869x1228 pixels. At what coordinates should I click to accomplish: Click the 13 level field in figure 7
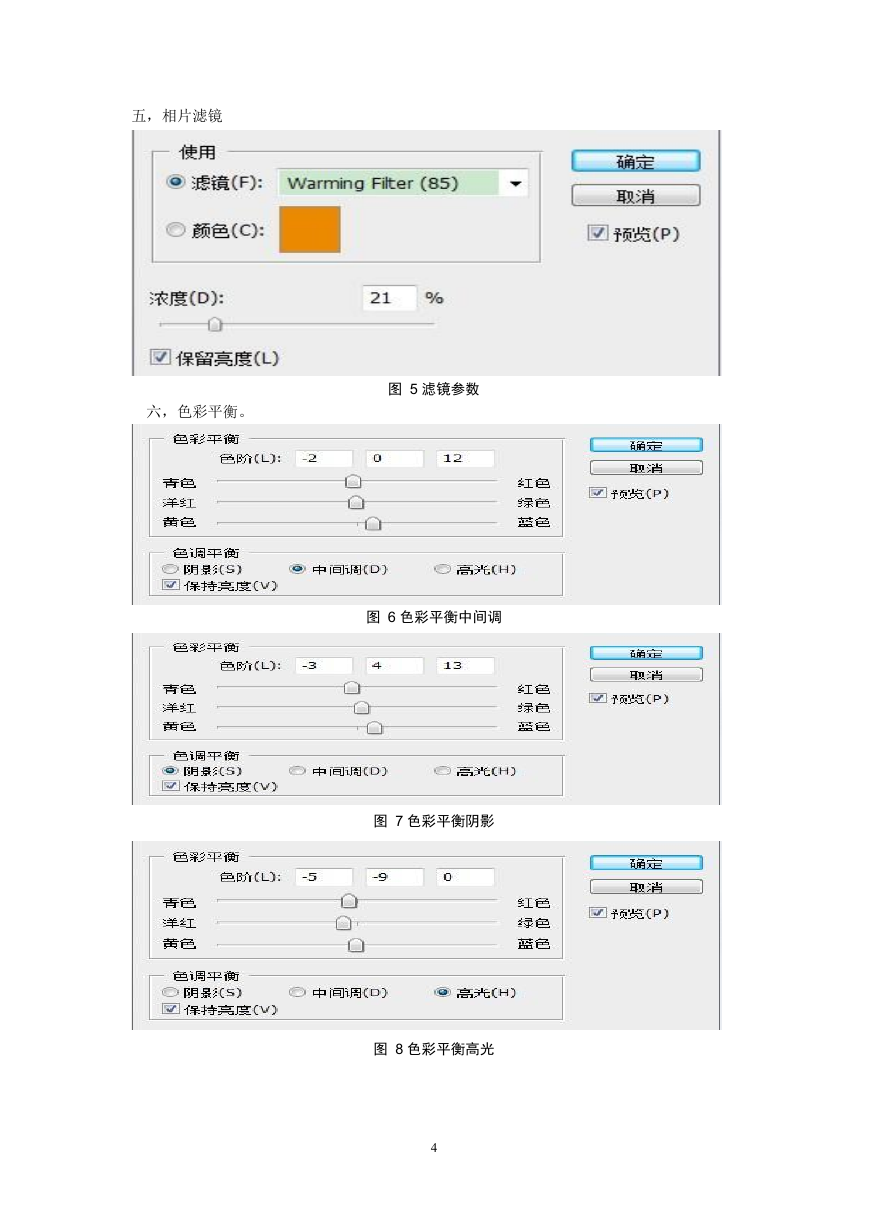tap(466, 665)
